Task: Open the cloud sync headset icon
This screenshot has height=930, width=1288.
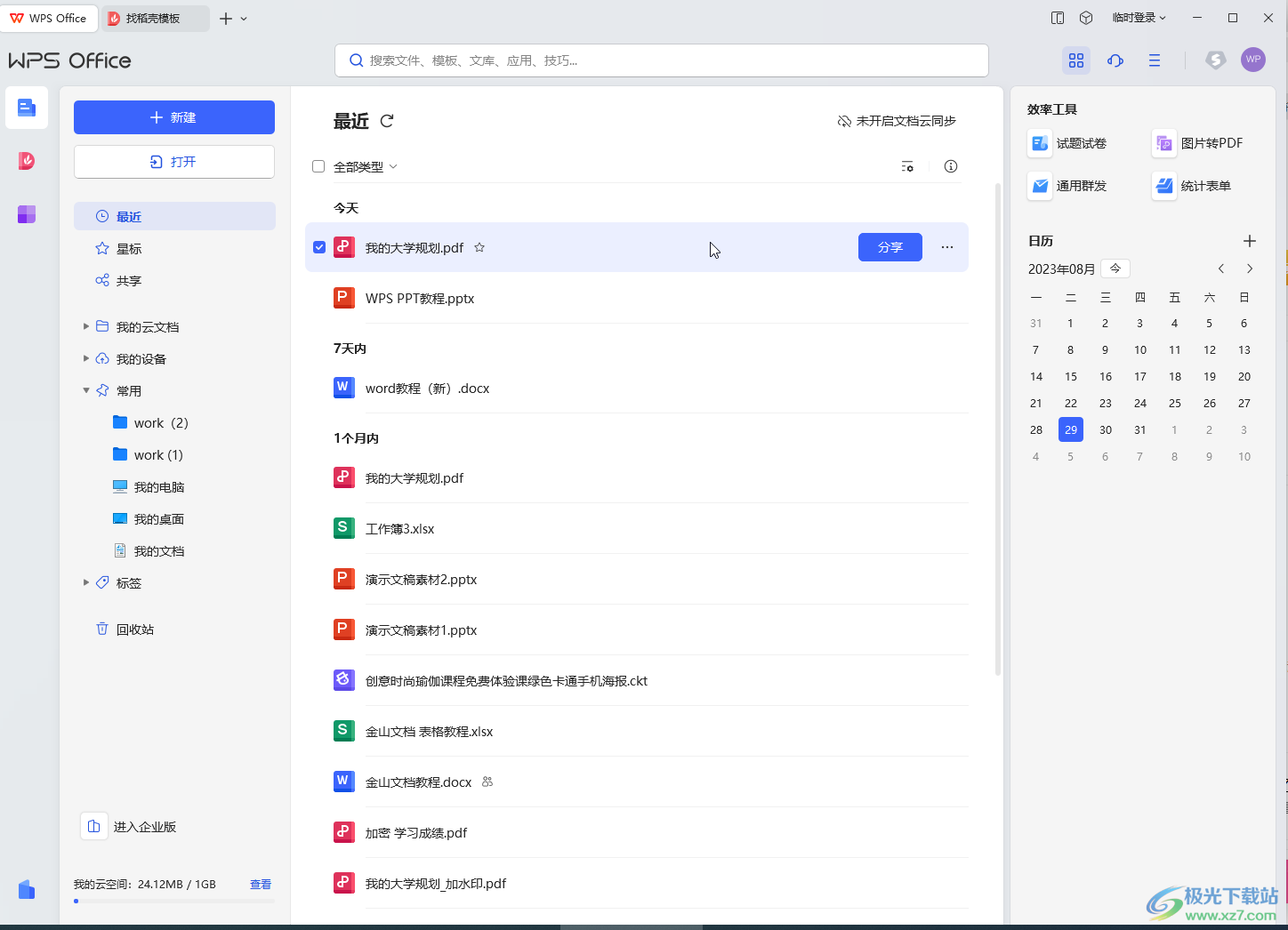Action: tap(1115, 60)
